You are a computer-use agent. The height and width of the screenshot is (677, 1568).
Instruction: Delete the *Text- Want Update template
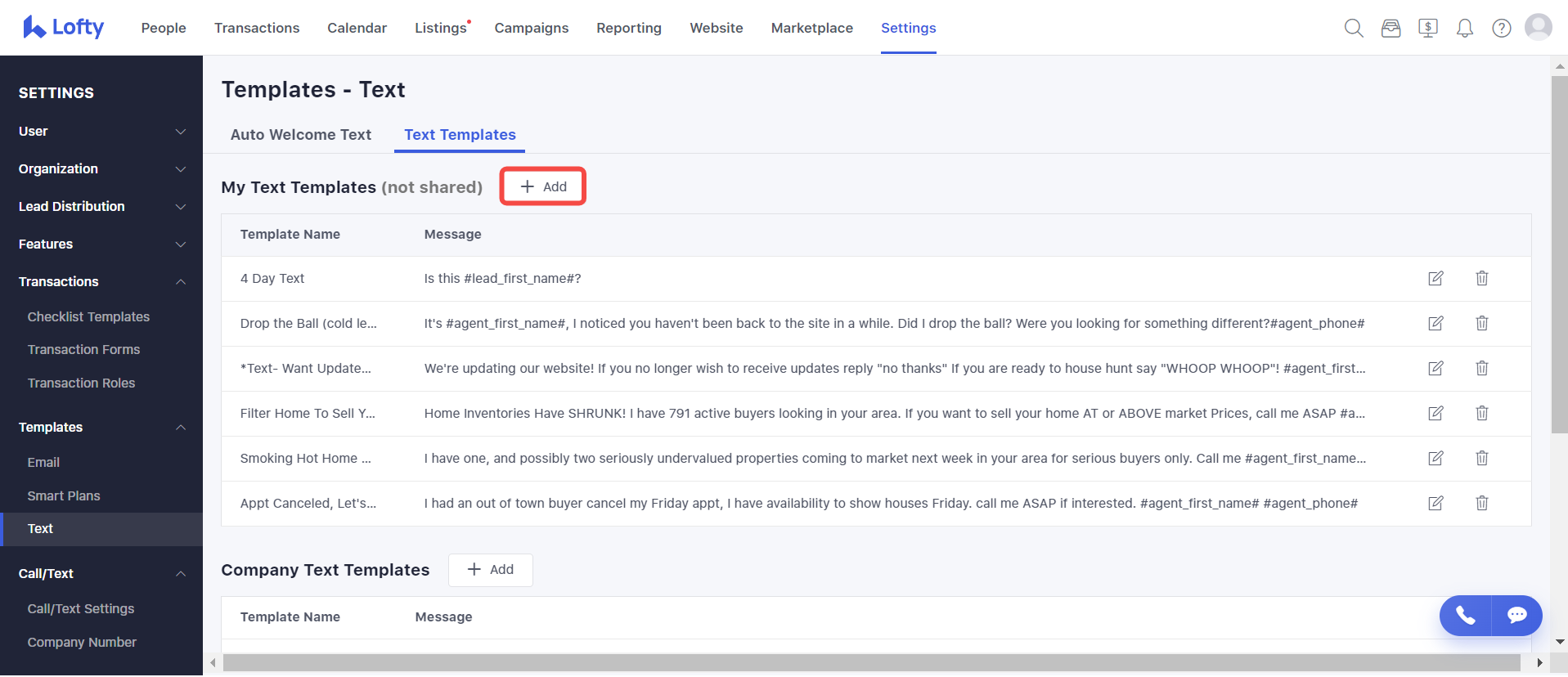tap(1481, 368)
